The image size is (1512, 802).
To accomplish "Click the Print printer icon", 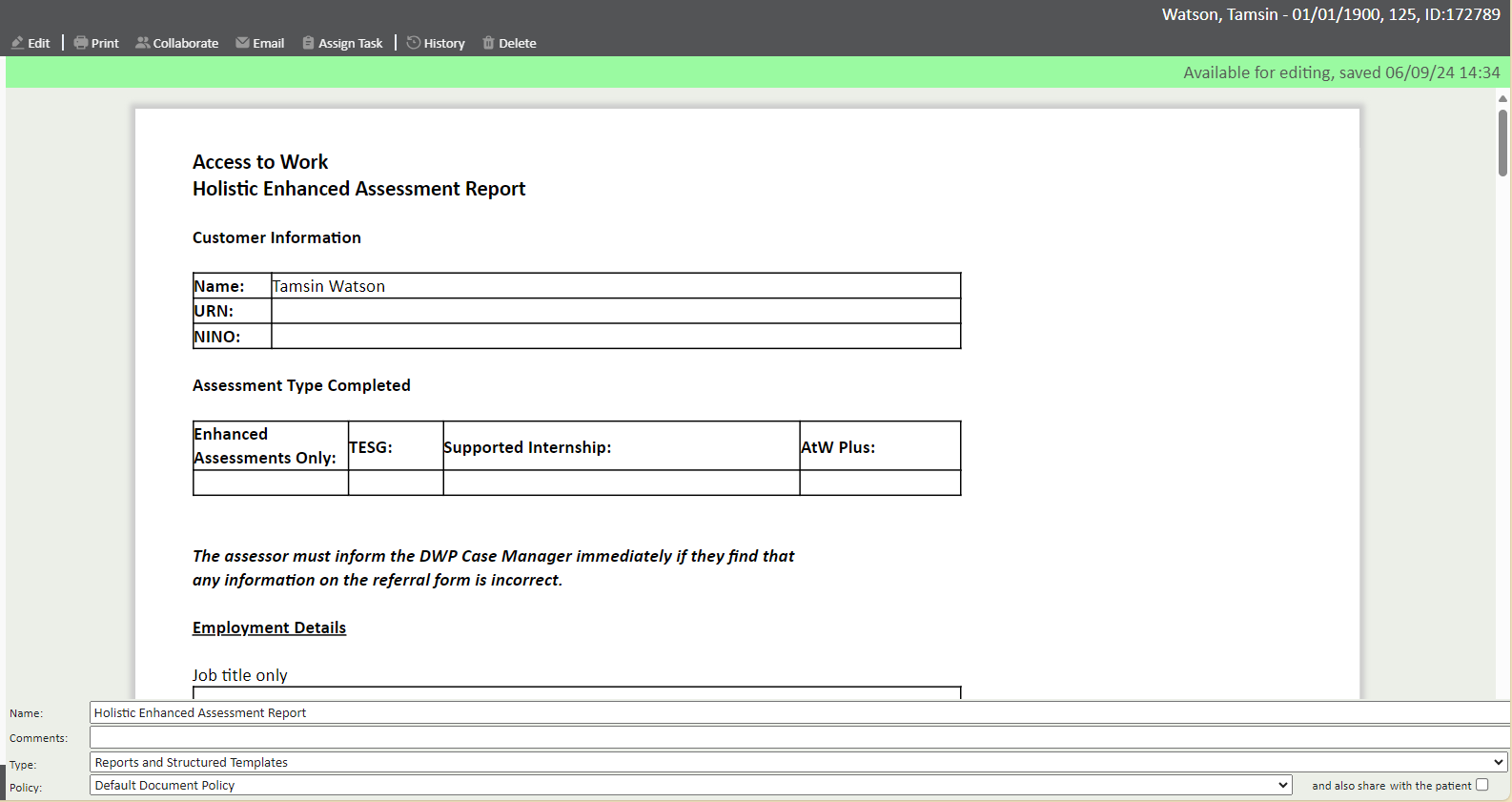I will (81, 43).
